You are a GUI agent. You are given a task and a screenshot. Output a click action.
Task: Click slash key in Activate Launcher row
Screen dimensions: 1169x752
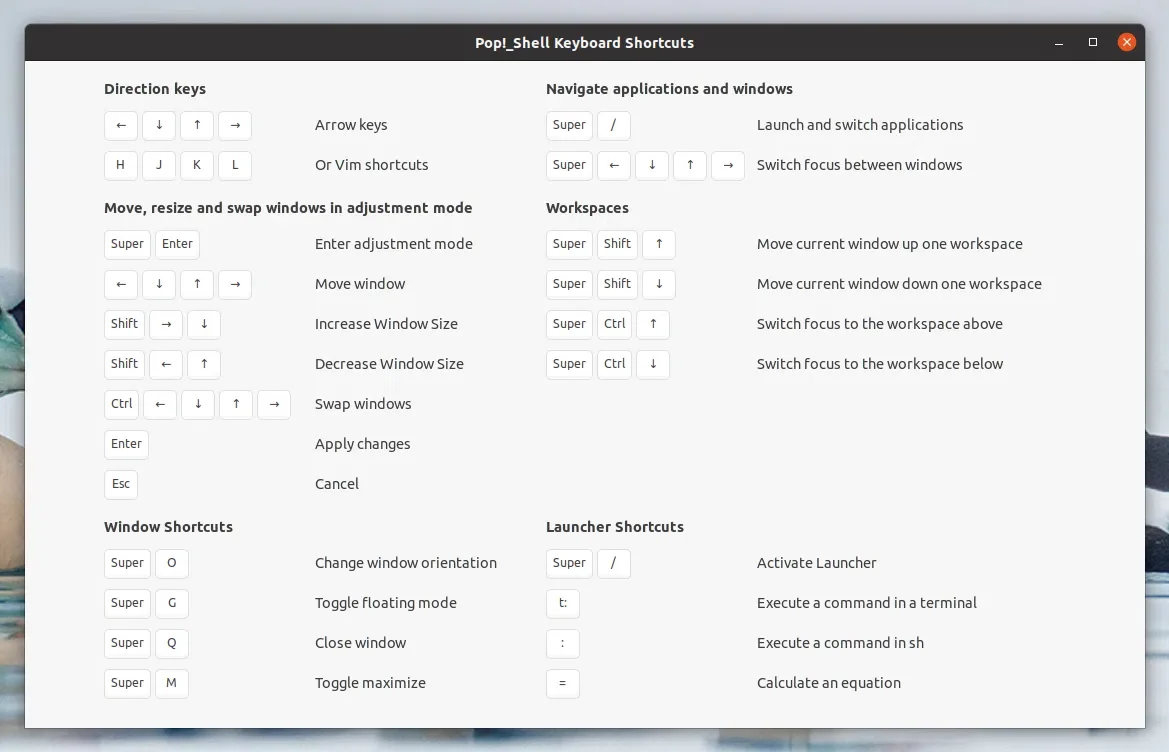click(614, 563)
